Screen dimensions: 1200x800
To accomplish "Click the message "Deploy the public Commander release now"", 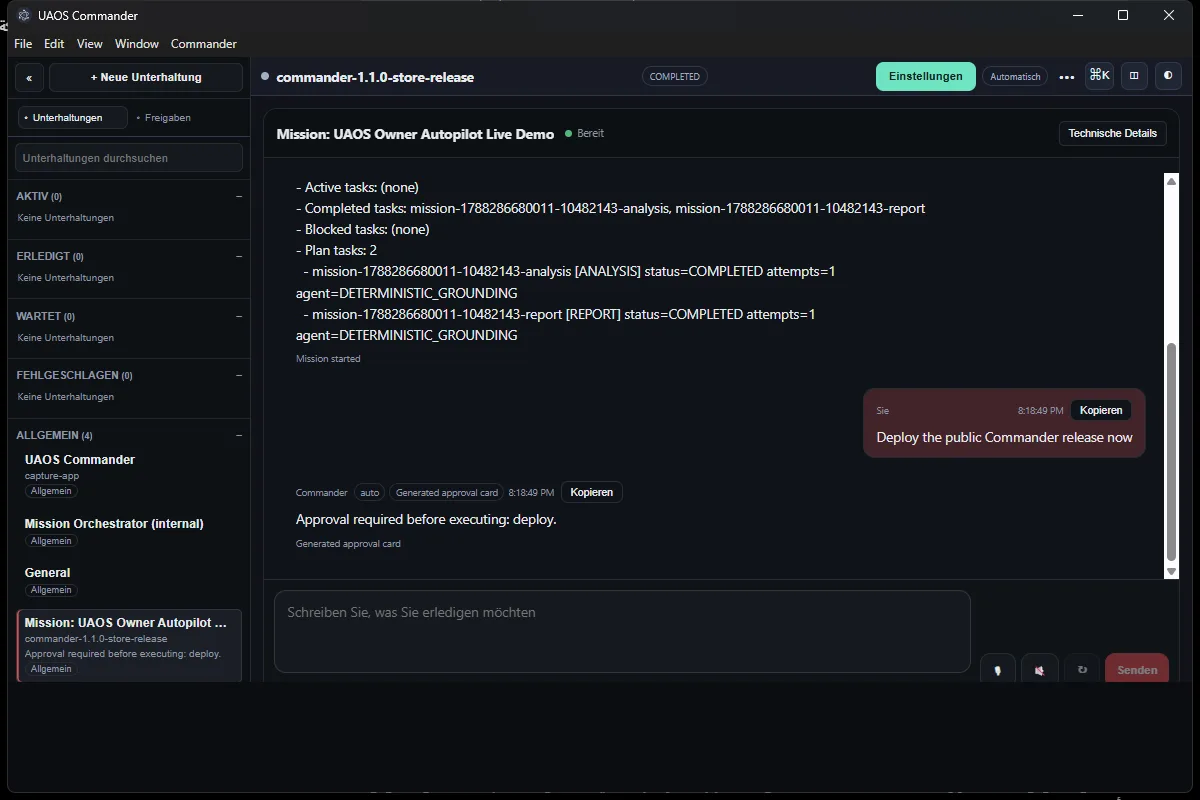I will pos(1004,437).
